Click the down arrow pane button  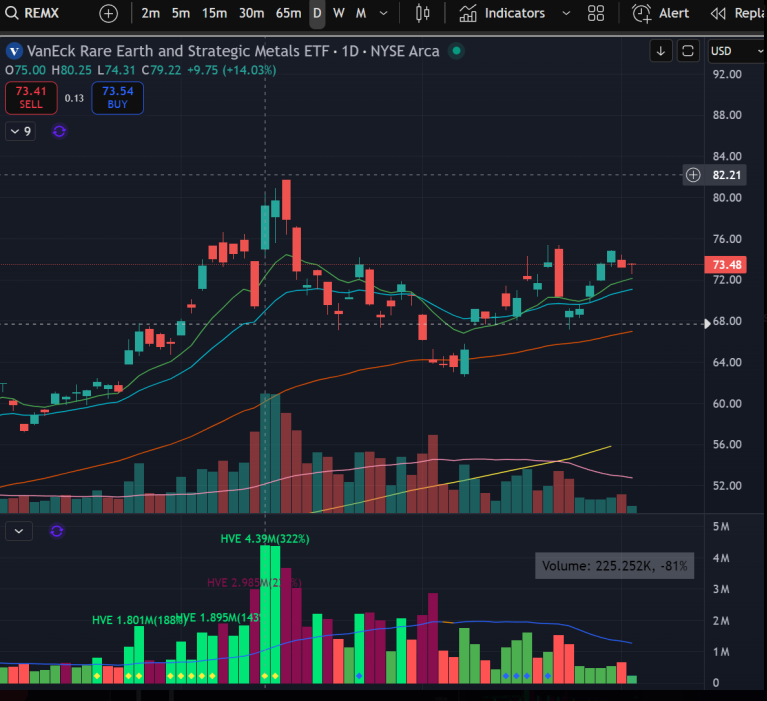[660, 51]
